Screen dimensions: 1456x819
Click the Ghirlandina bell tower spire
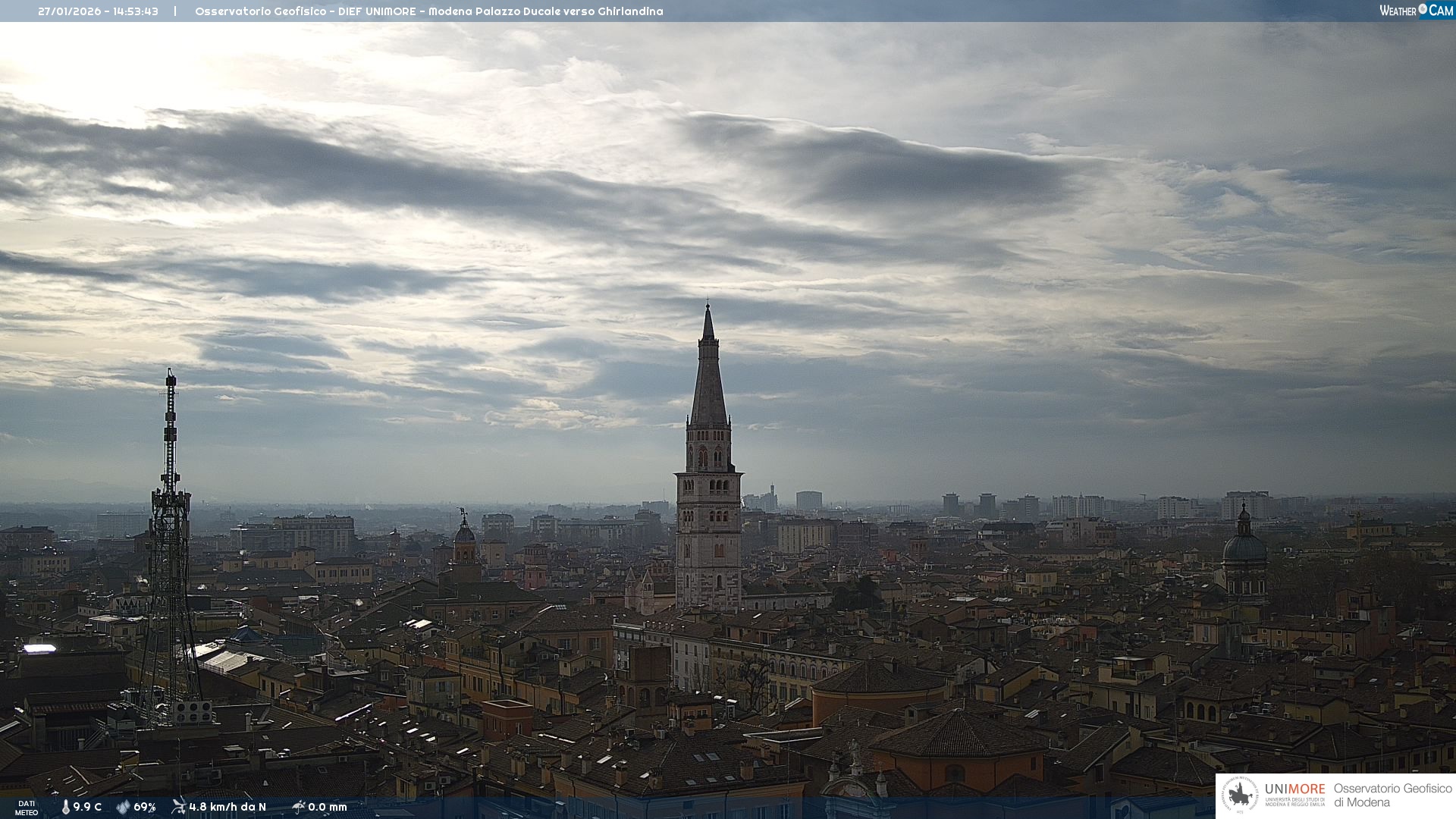tap(708, 379)
